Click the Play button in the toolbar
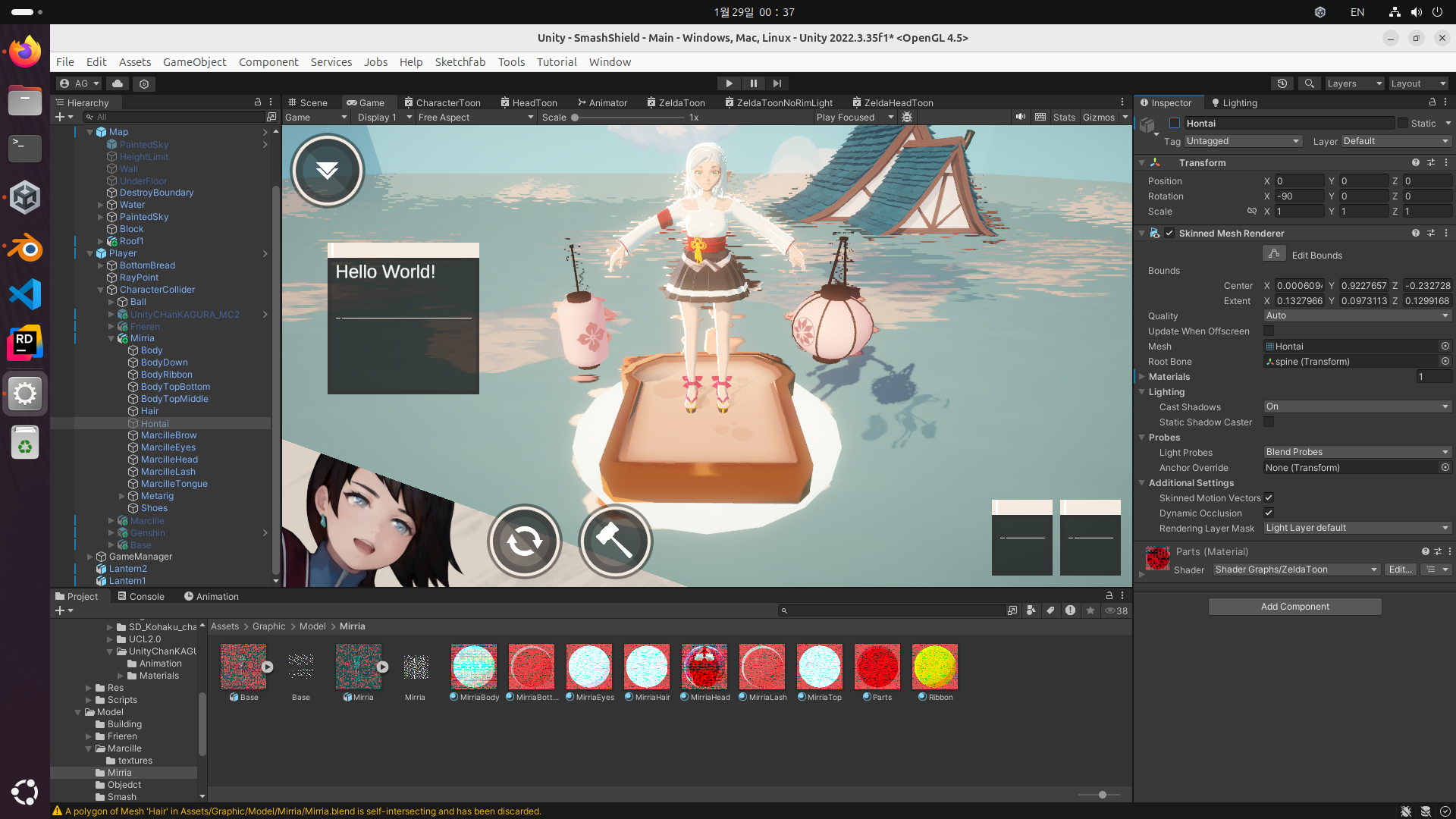Image resolution: width=1456 pixels, height=819 pixels. coord(729,83)
